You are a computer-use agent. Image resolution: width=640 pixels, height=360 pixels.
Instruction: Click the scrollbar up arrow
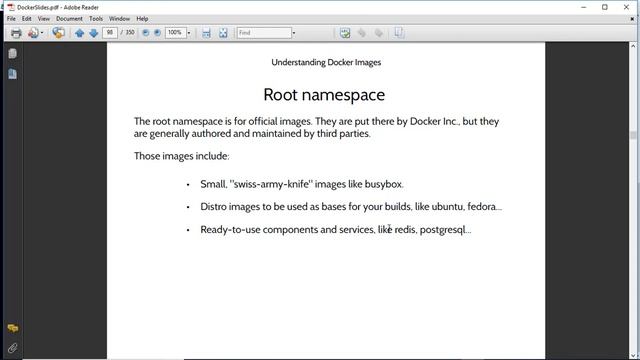pyautogui.click(x=633, y=46)
